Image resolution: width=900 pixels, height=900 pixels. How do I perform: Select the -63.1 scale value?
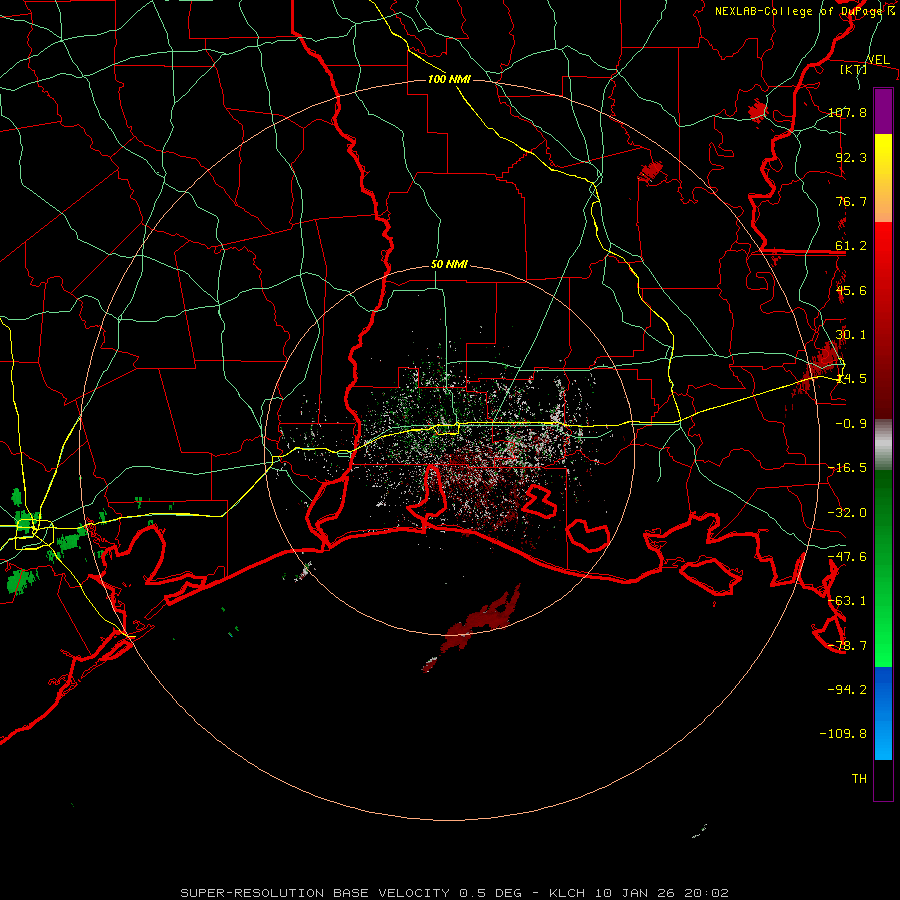[847, 601]
